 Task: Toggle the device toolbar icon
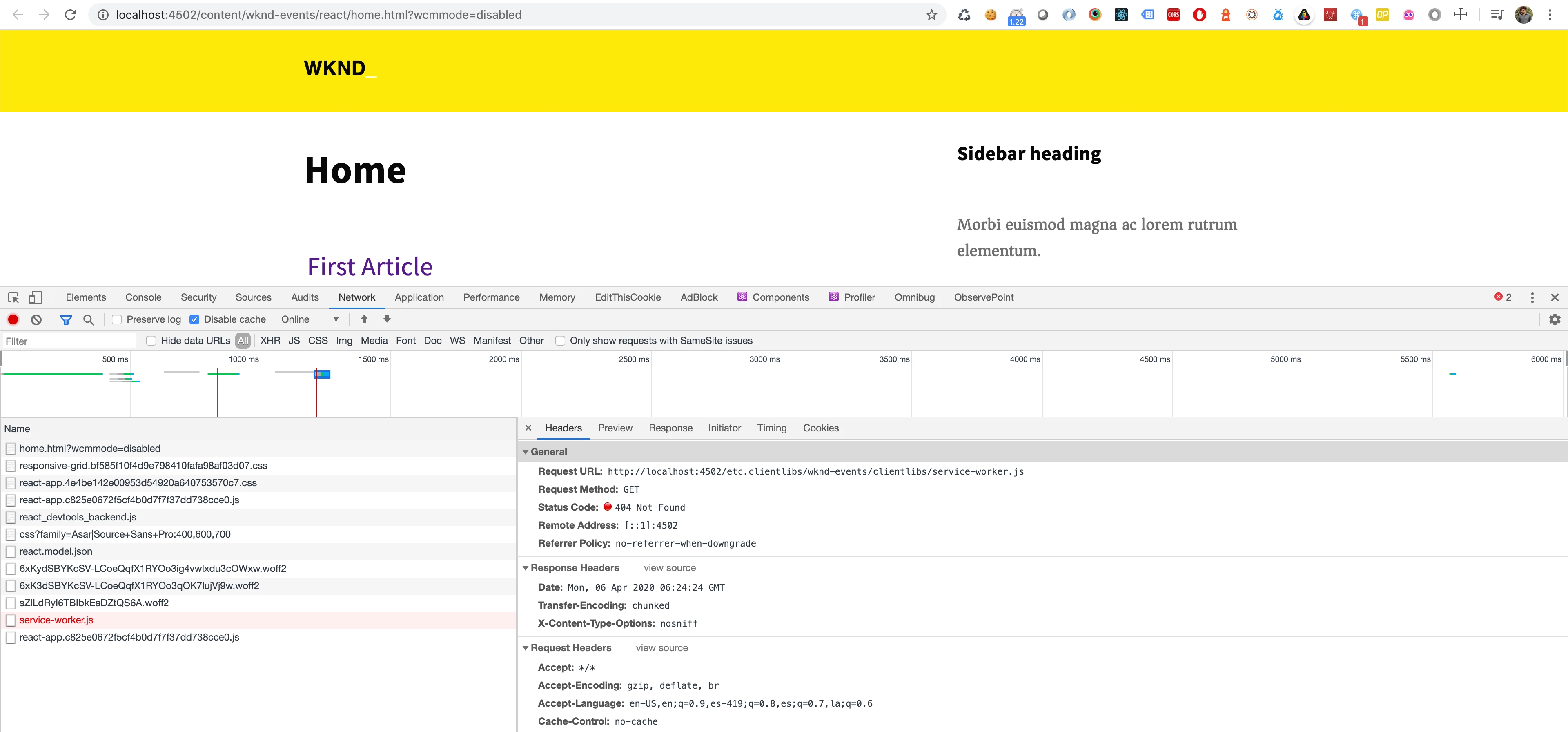tap(35, 297)
